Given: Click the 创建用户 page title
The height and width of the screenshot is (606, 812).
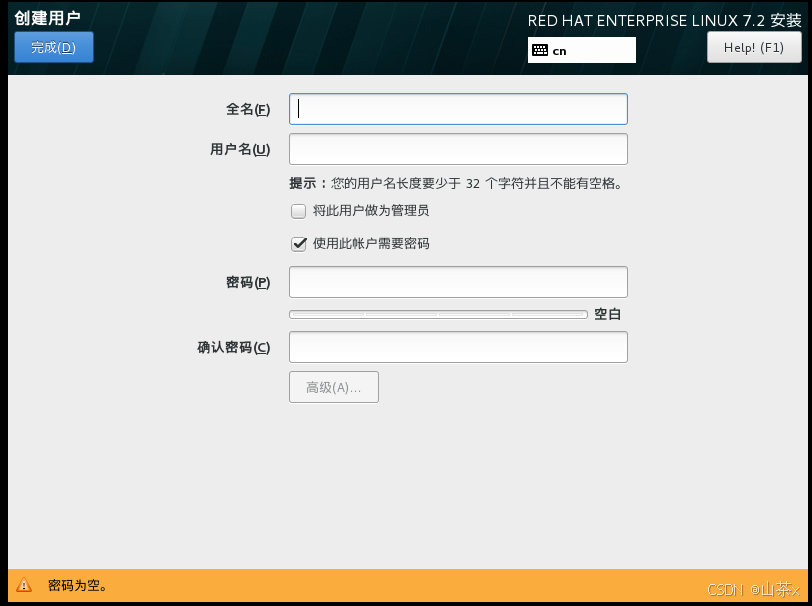Looking at the screenshot, I should pyautogui.click(x=46, y=15).
